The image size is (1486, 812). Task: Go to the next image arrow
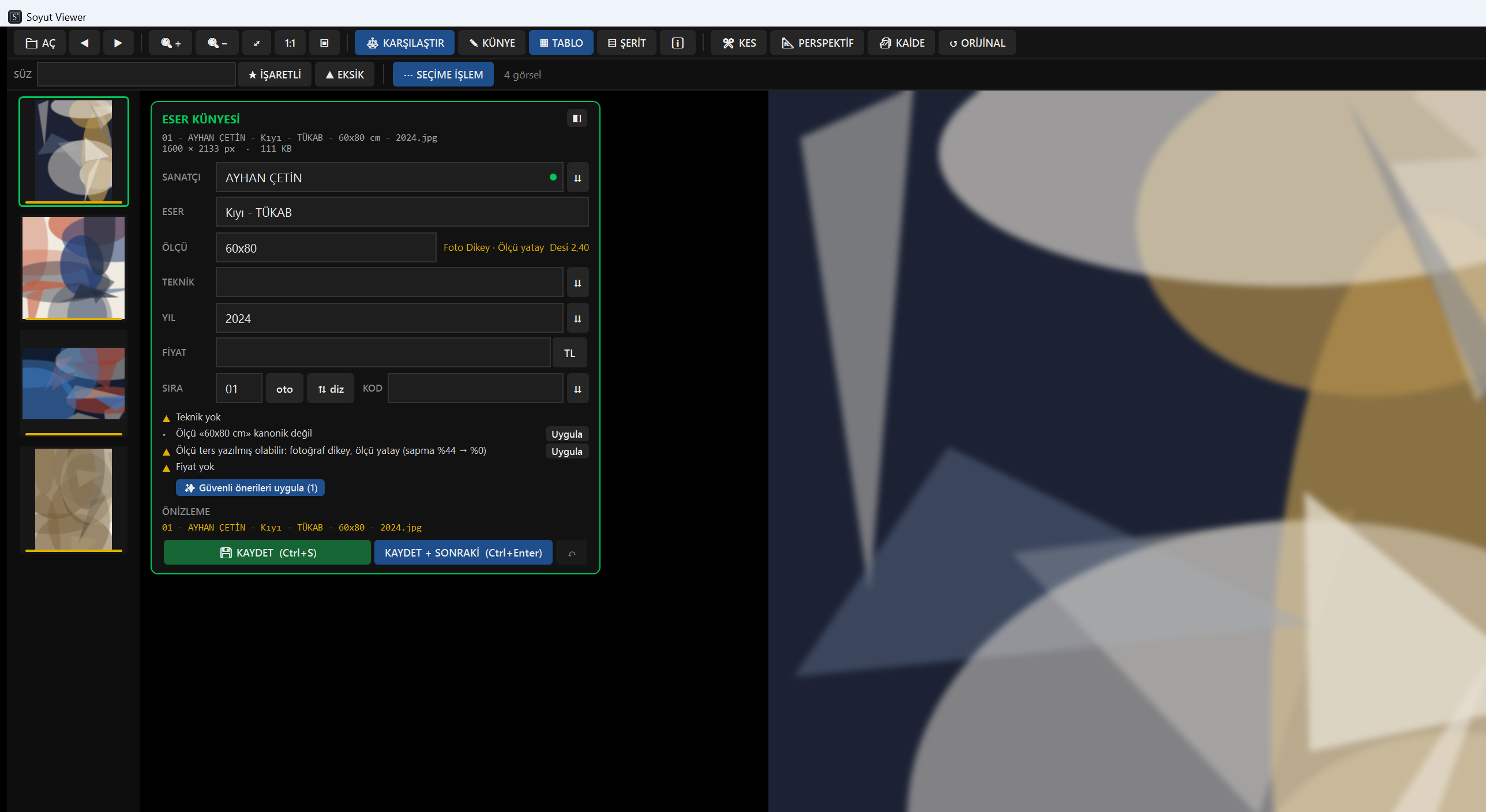click(118, 43)
